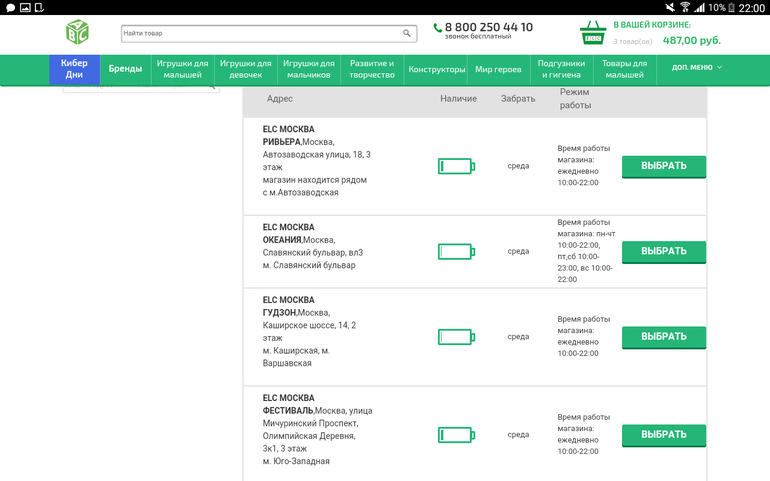The image size is (770, 481).
Task: Click the green phone icon
Action: [438, 28]
